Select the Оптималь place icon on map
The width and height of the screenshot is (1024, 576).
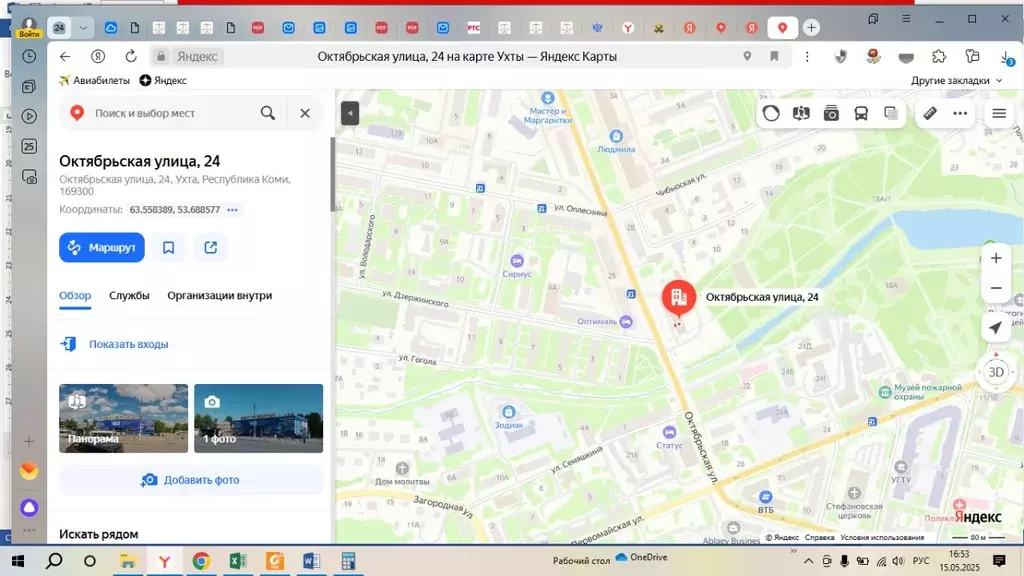click(x=626, y=321)
